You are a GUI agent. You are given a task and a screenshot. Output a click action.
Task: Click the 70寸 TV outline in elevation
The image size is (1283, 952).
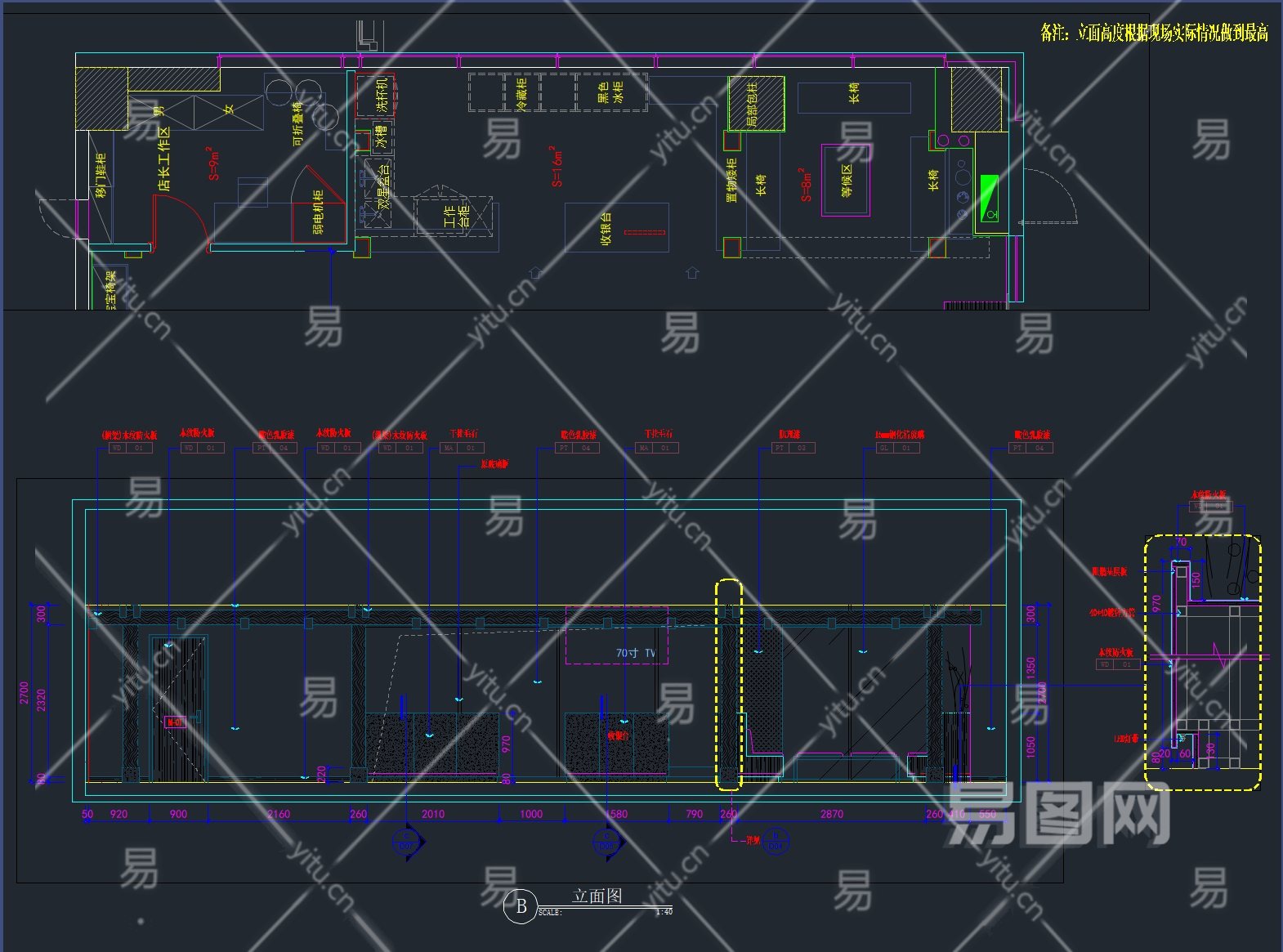tap(617, 635)
